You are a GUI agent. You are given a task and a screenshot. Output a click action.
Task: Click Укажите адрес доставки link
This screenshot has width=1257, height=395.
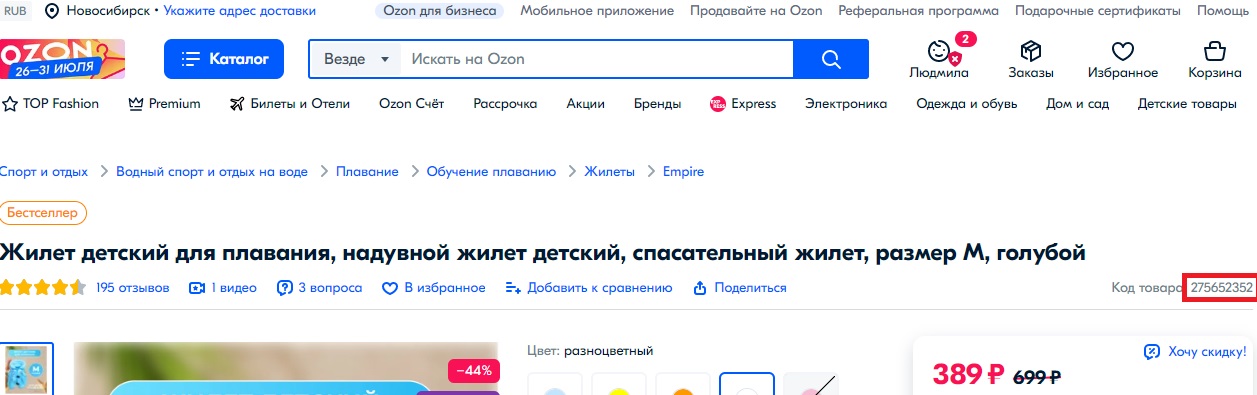pos(240,11)
